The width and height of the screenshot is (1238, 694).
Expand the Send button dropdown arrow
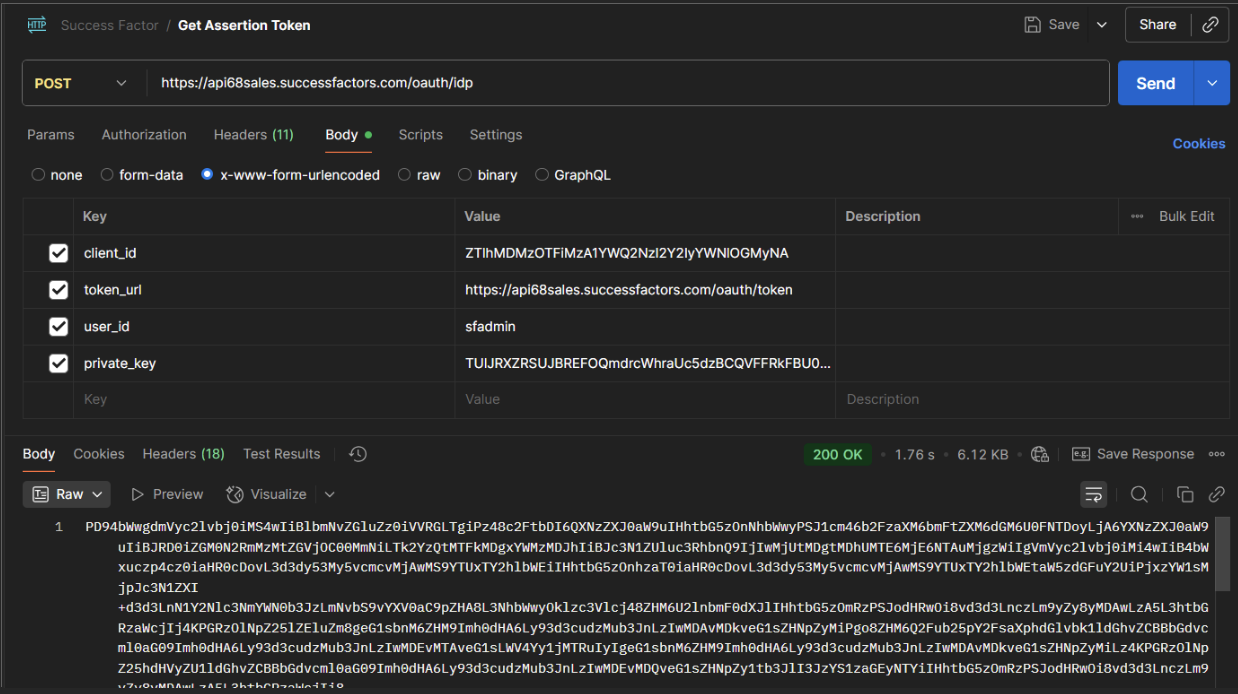1212,83
